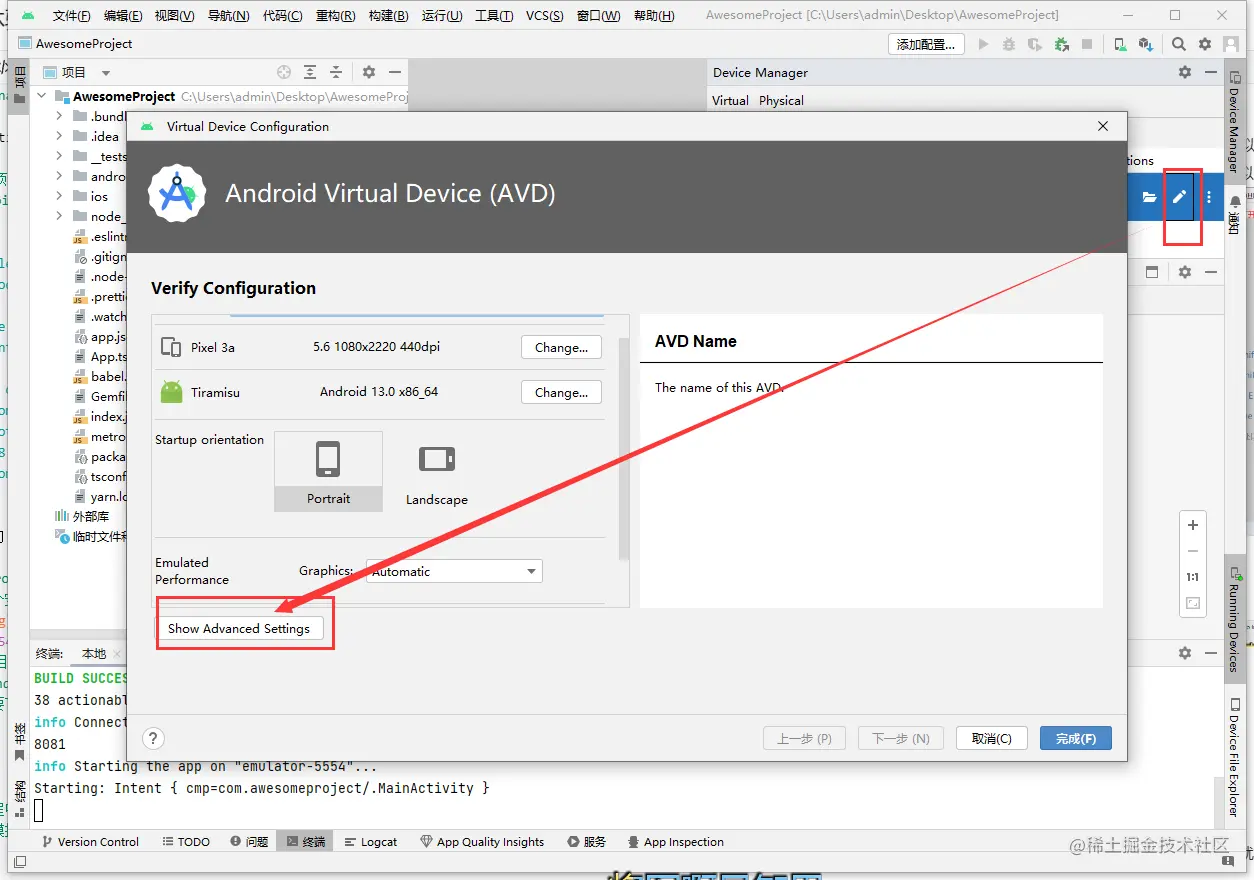1254x880 pixels.
Task: Open Device Manager panel gear settings
Action: click(x=1185, y=72)
